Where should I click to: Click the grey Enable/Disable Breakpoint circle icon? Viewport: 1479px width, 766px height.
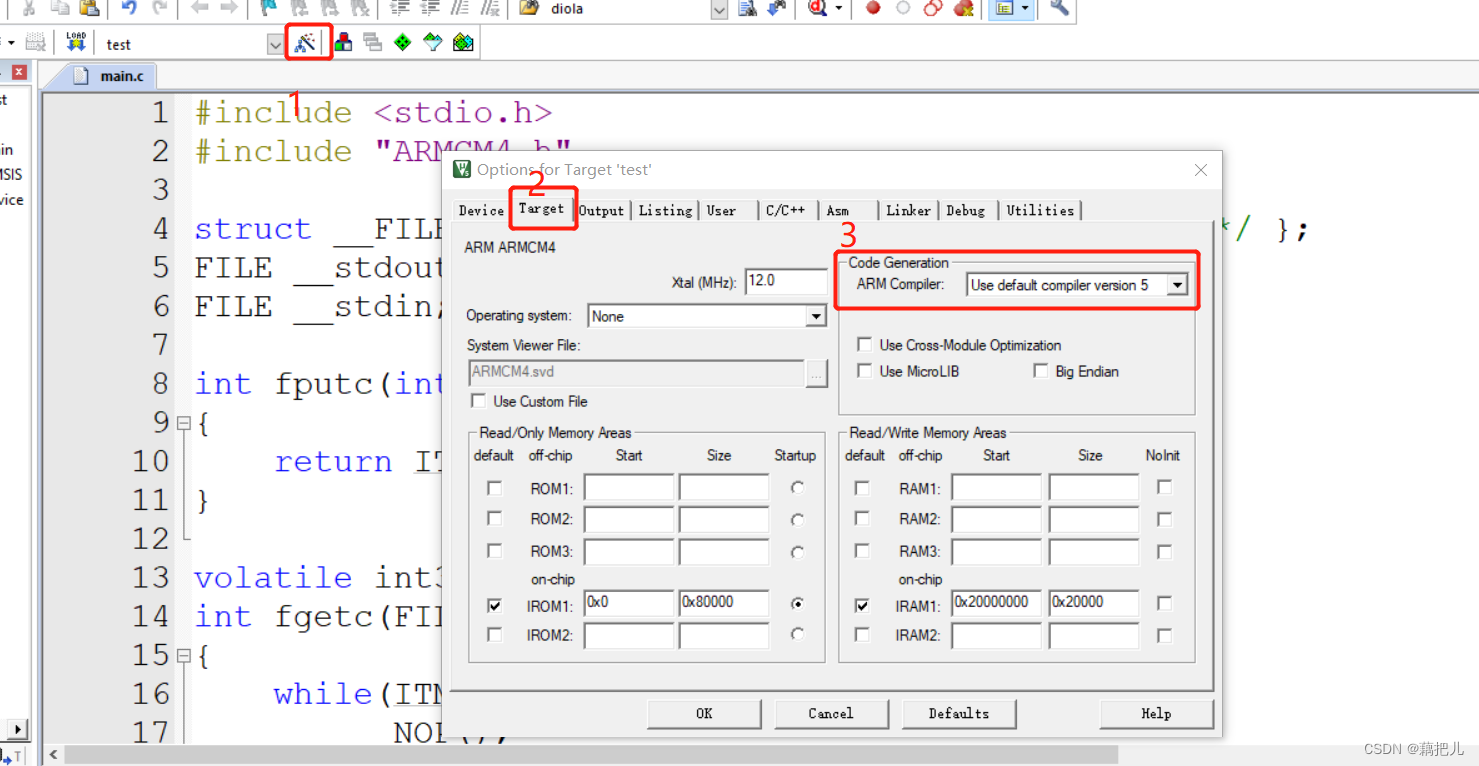[903, 8]
